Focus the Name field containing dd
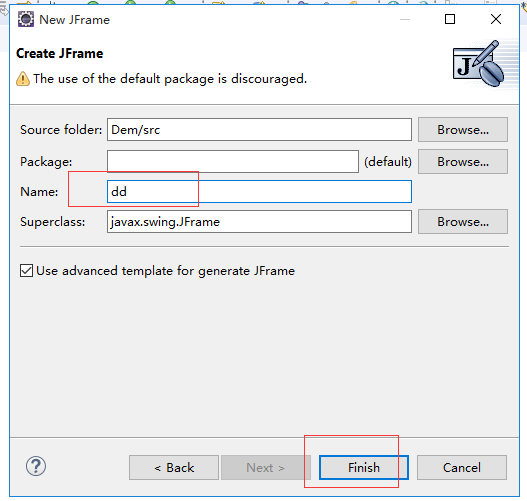The height and width of the screenshot is (501, 527). [x=259, y=192]
